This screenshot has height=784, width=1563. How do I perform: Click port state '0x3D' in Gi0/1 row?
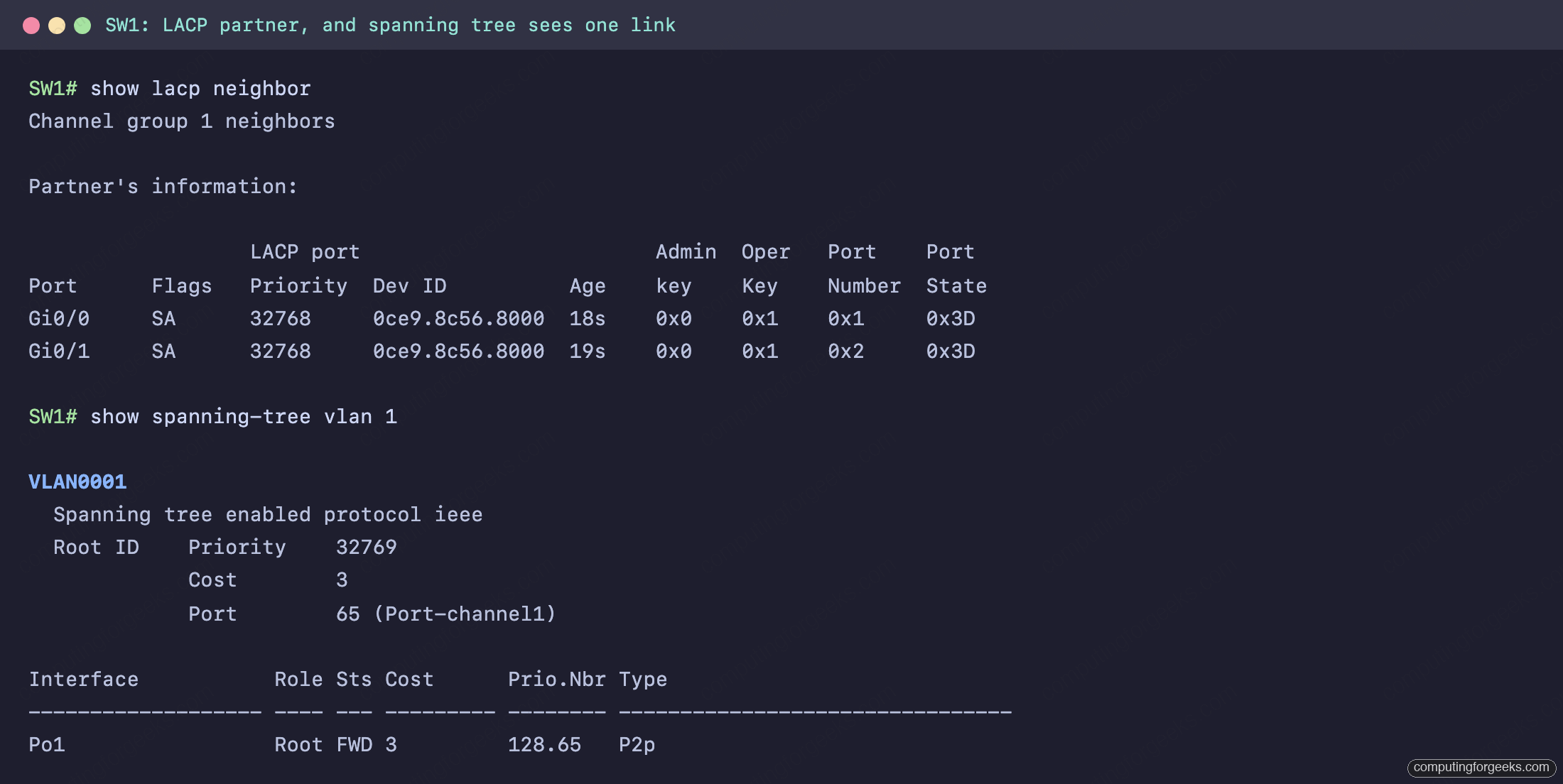pos(951,352)
